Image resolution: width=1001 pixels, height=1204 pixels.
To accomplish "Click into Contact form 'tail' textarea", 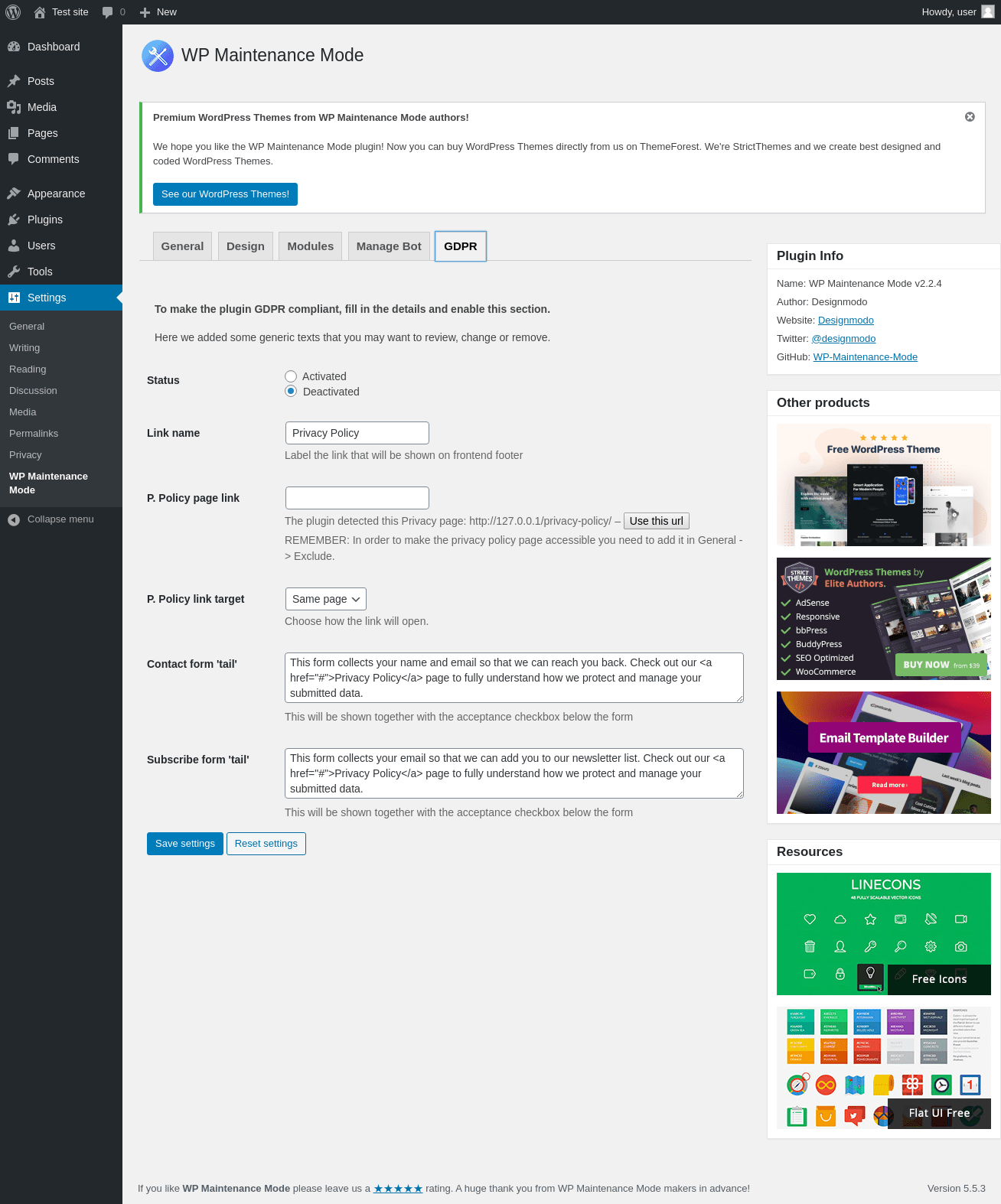I will (x=514, y=678).
